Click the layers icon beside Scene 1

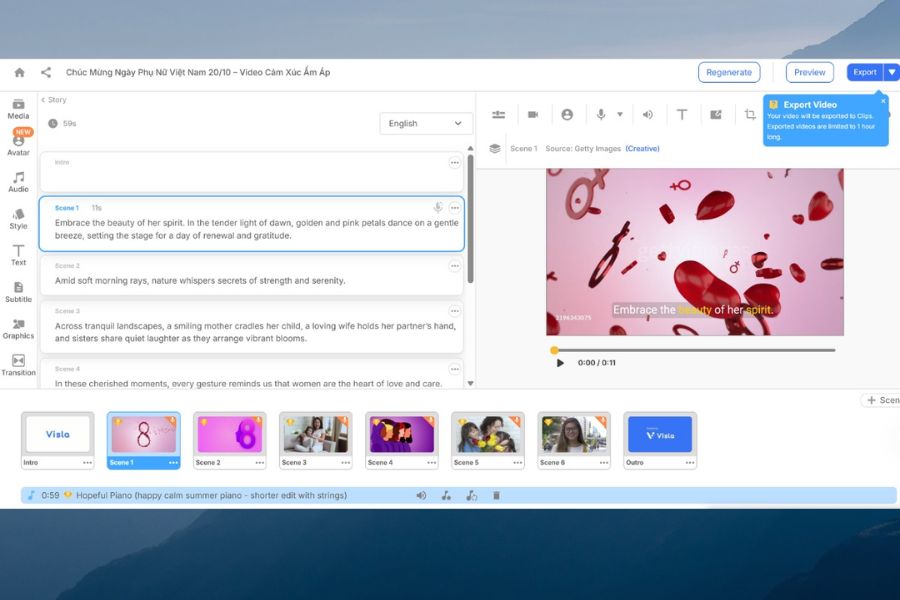[494, 148]
